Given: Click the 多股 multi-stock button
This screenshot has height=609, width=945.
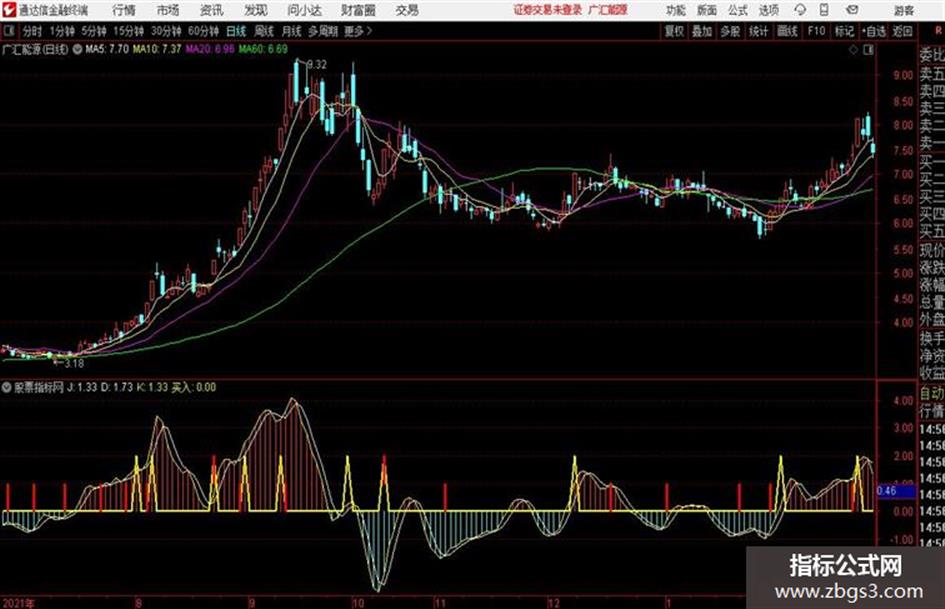Looking at the screenshot, I should [x=730, y=31].
